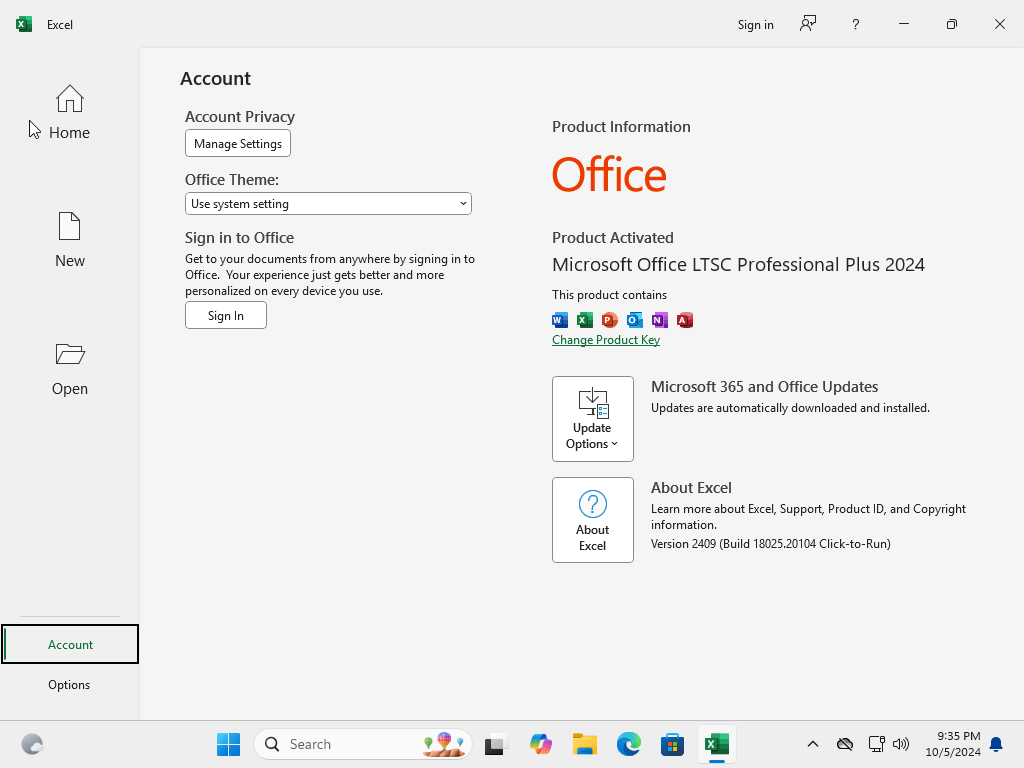Click the Product Activated label

coord(613,238)
